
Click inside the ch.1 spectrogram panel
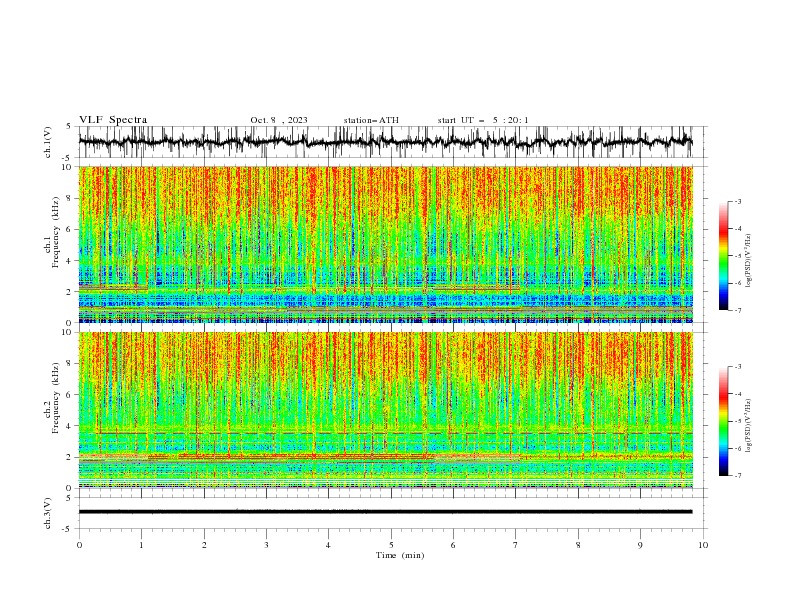[385, 244]
